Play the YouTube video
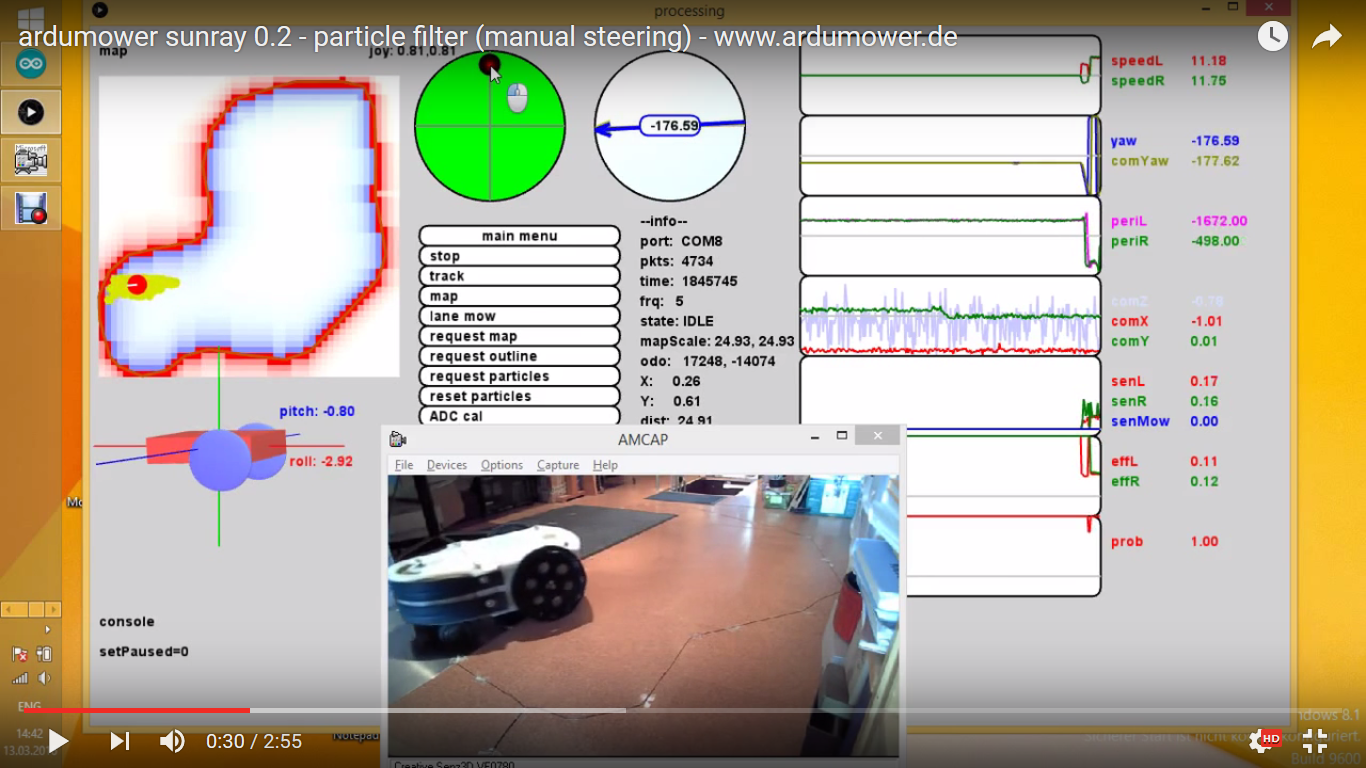 pos(59,741)
